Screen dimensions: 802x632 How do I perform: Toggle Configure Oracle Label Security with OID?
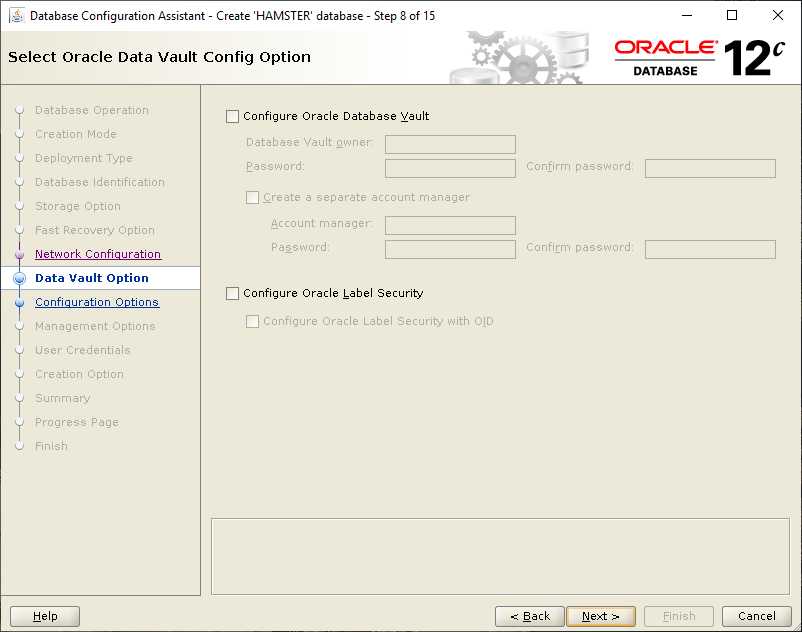point(252,321)
